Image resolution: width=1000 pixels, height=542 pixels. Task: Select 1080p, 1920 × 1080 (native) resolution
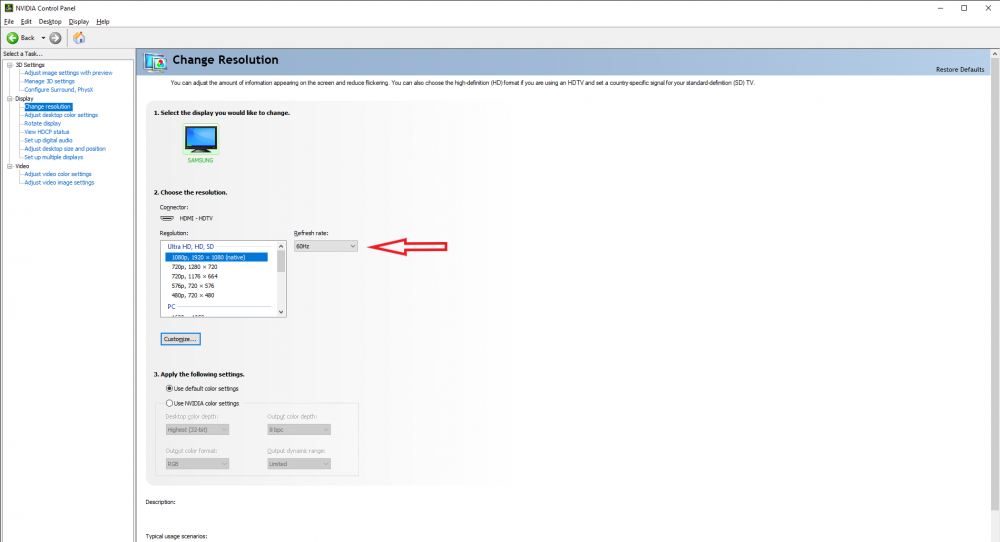point(216,257)
